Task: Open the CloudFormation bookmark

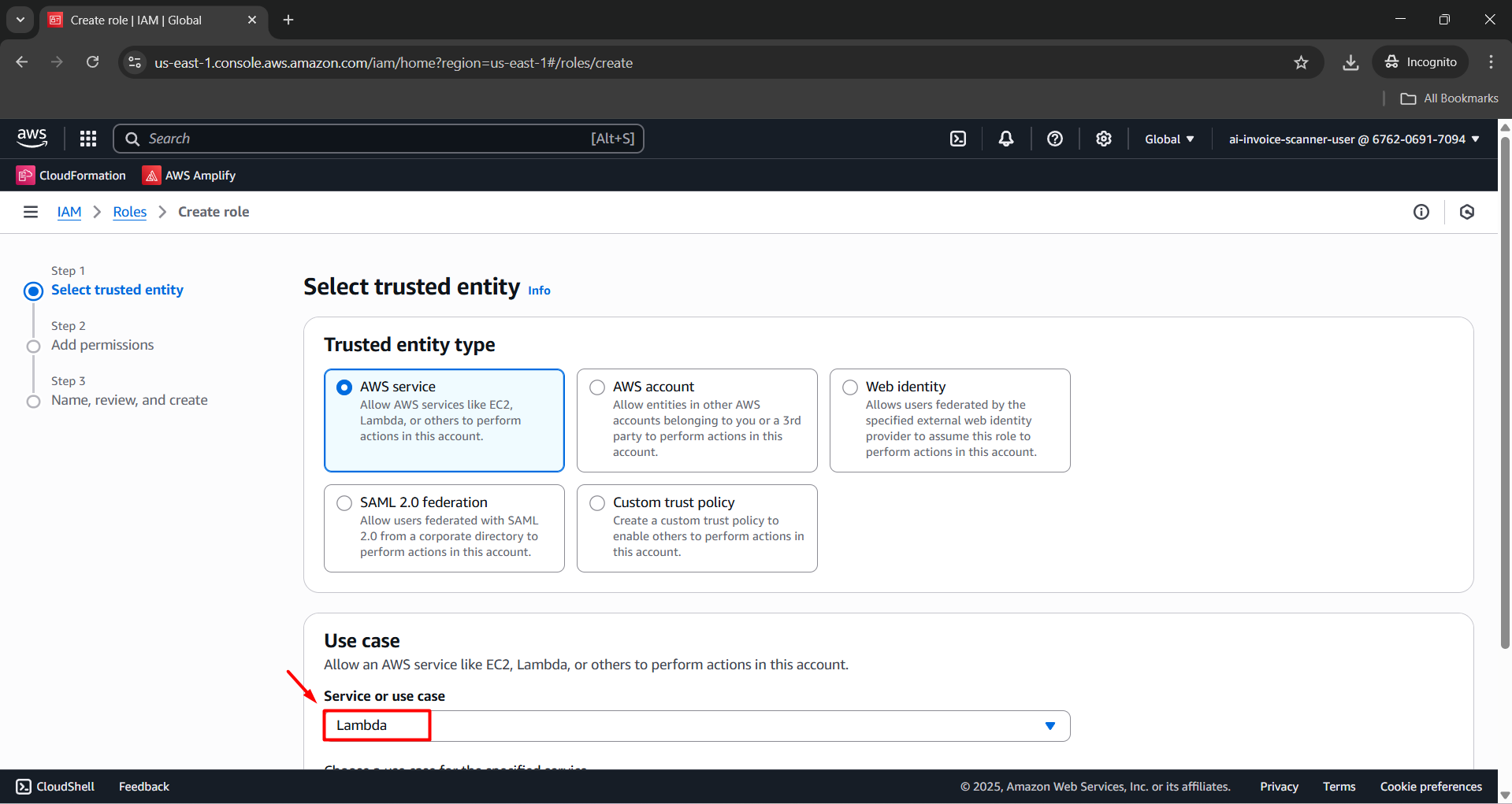Action: pos(70,175)
